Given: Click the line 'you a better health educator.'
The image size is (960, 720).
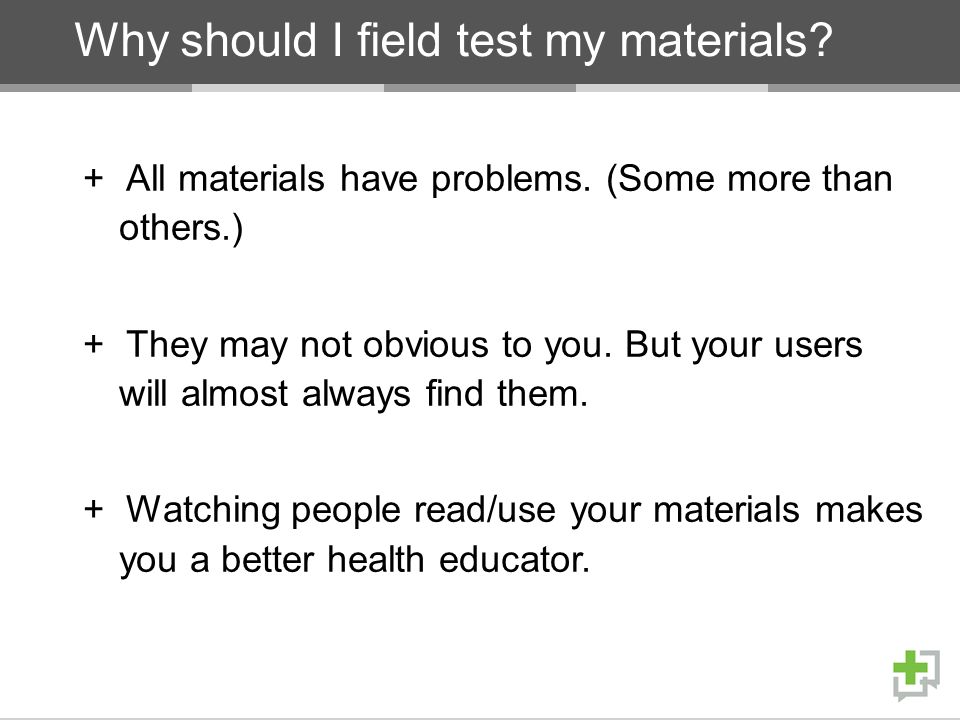Looking at the screenshot, I should coord(354,560).
